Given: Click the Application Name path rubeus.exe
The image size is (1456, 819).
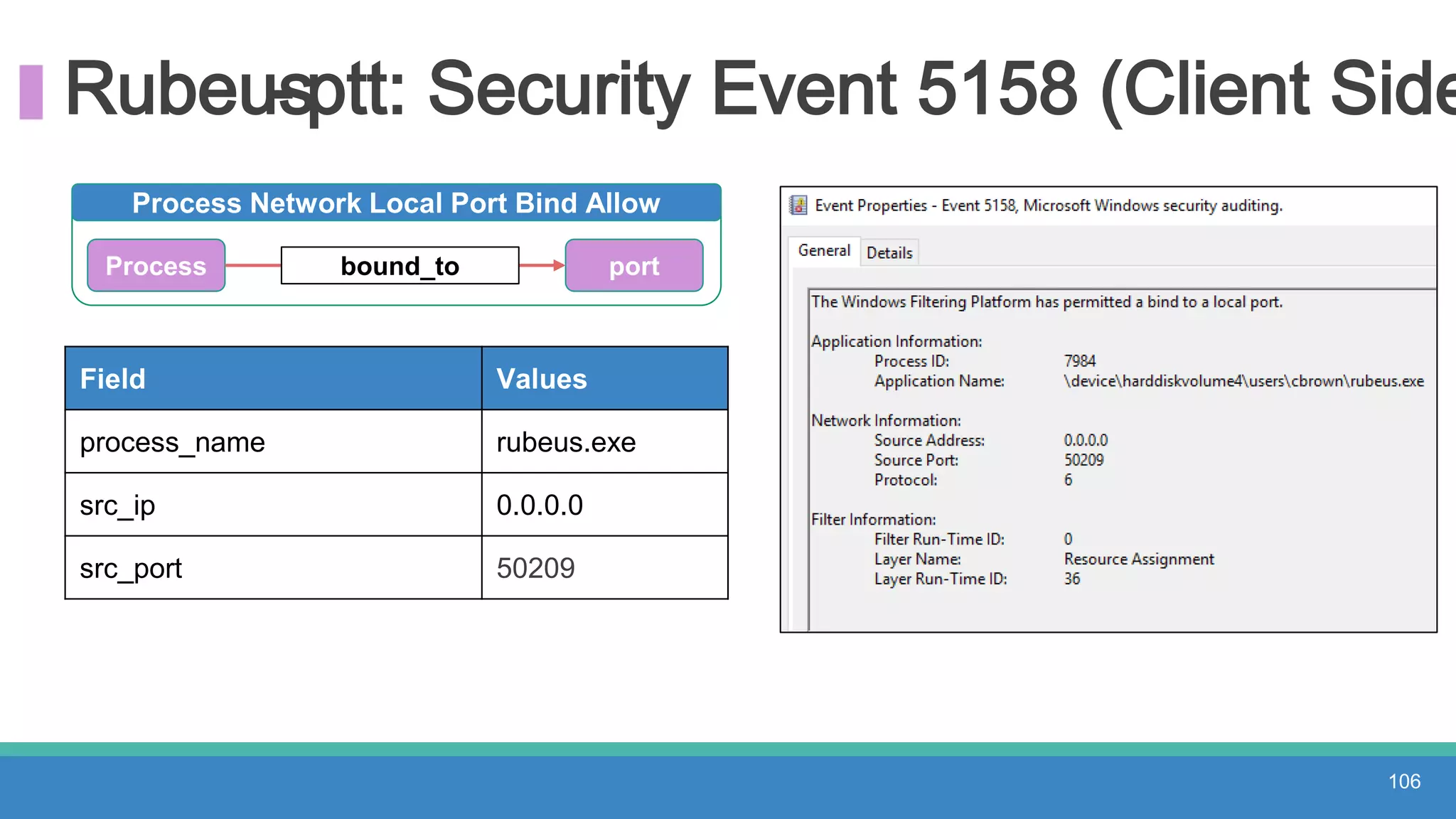Looking at the screenshot, I should (x=1243, y=381).
